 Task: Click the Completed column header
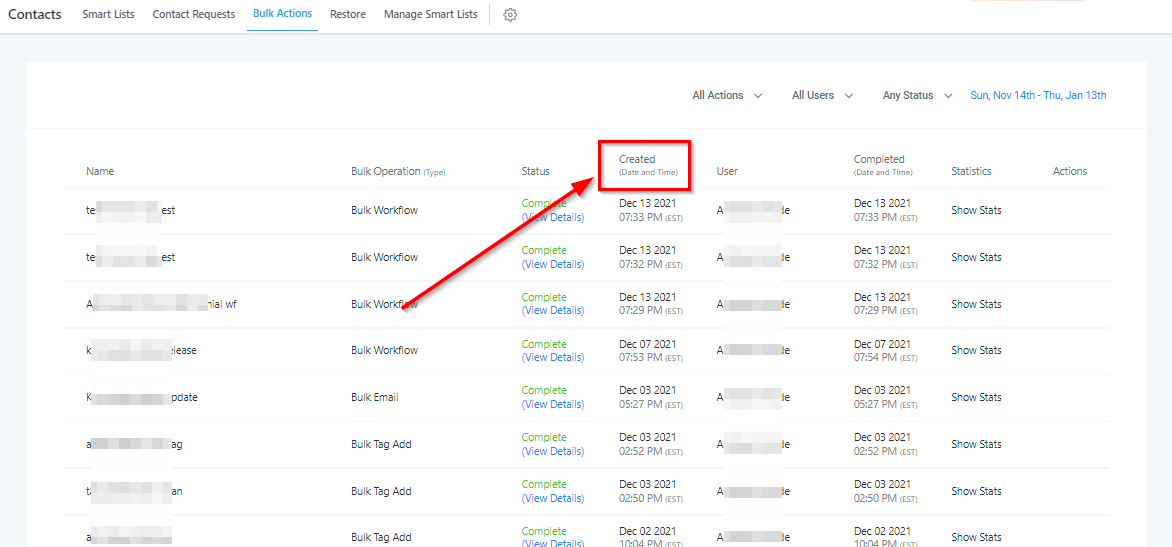(879, 160)
